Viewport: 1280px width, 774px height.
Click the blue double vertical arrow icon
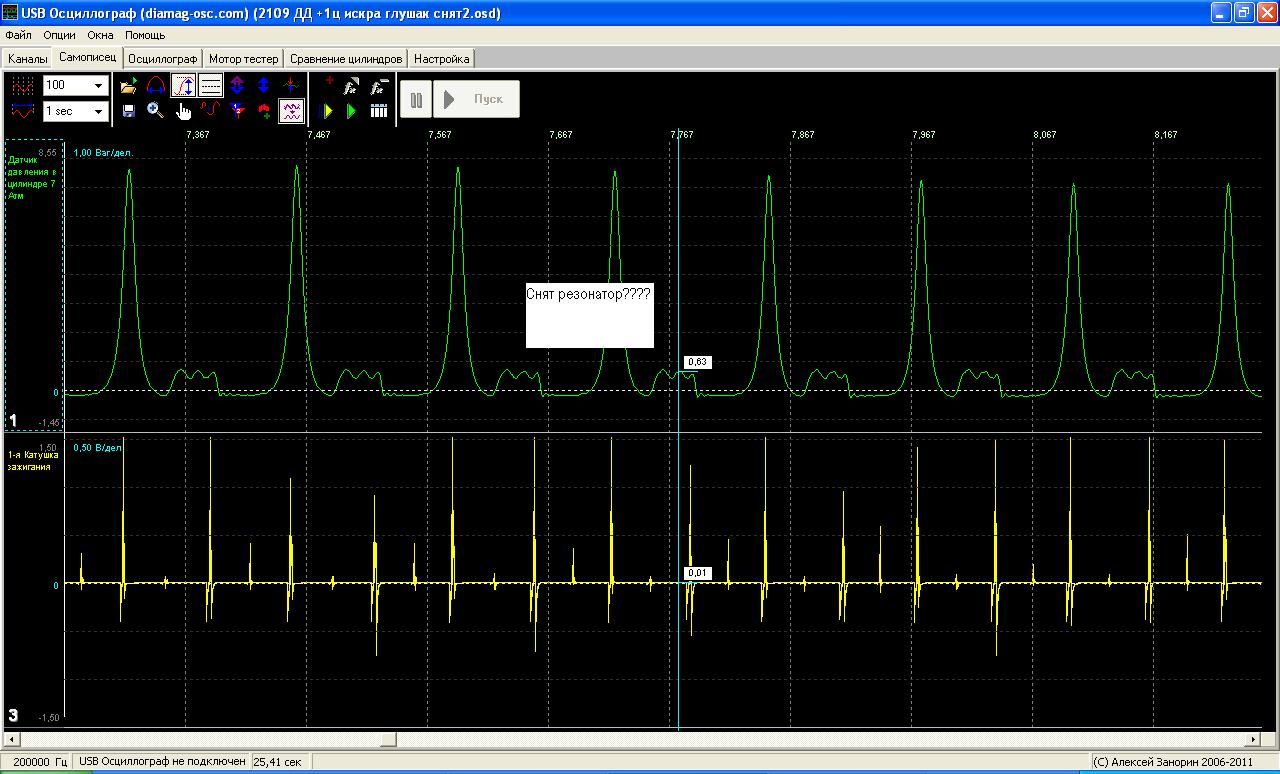click(264, 86)
